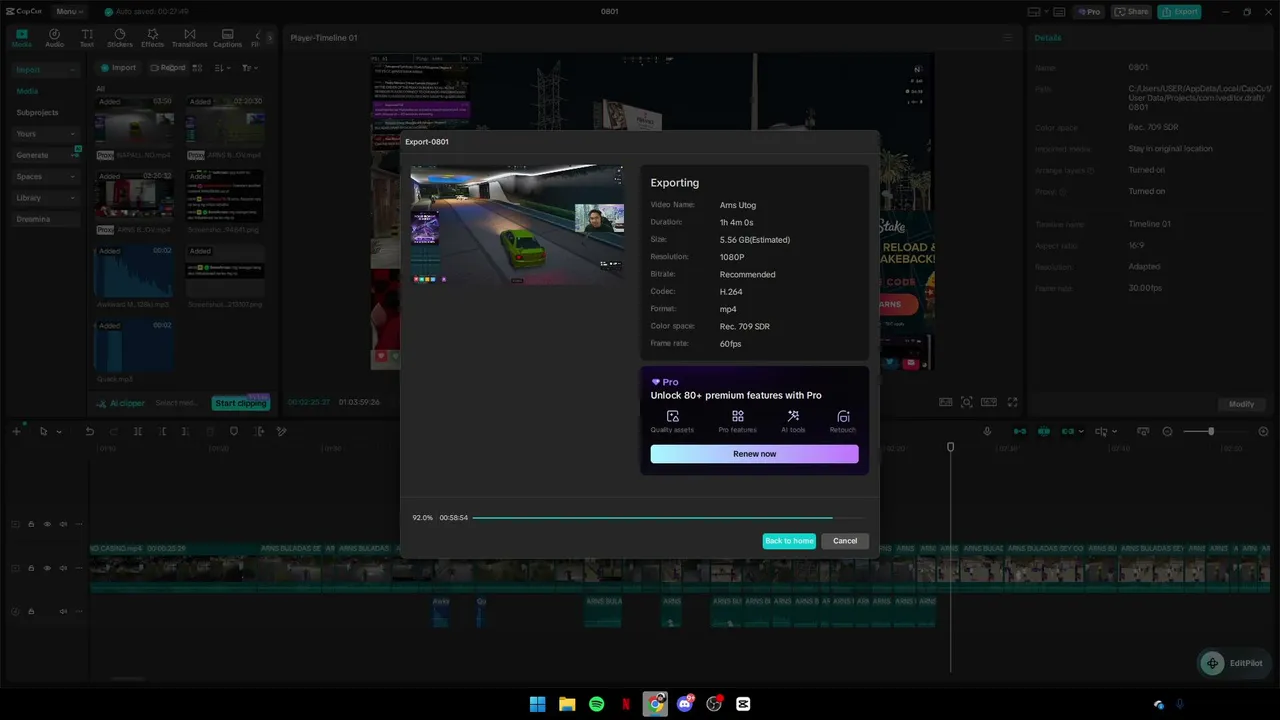Click the Back to home button

tap(789, 541)
